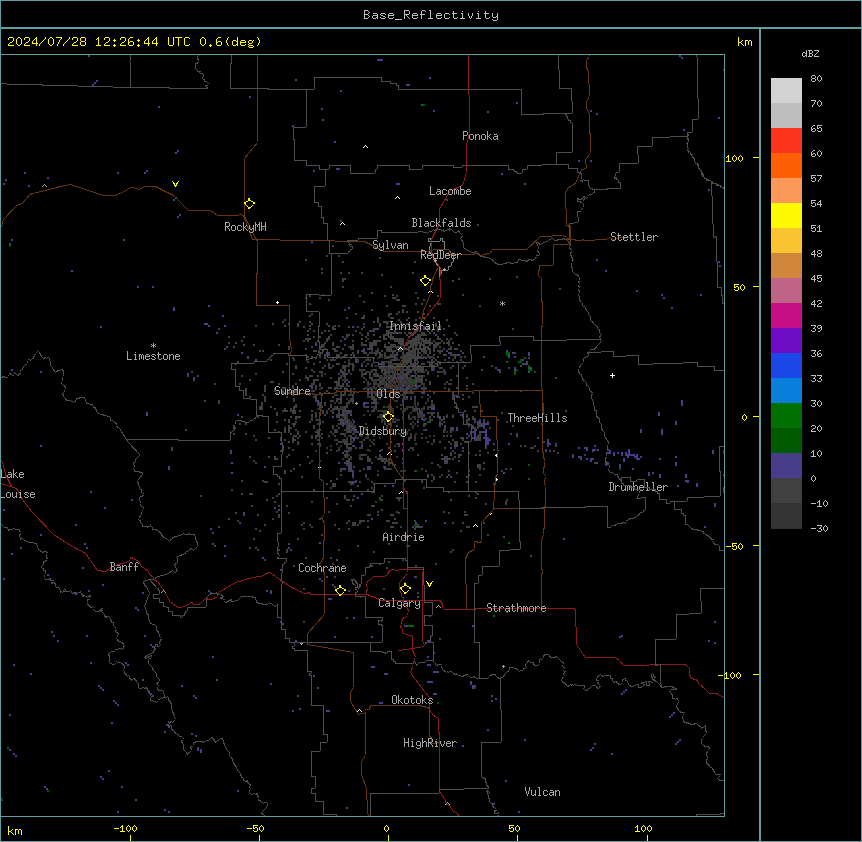The width and height of the screenshot is (862, 842).
Task: Pick the bright green 20-30 dBZ legend swatch
Action: click(x=786, y=416)
